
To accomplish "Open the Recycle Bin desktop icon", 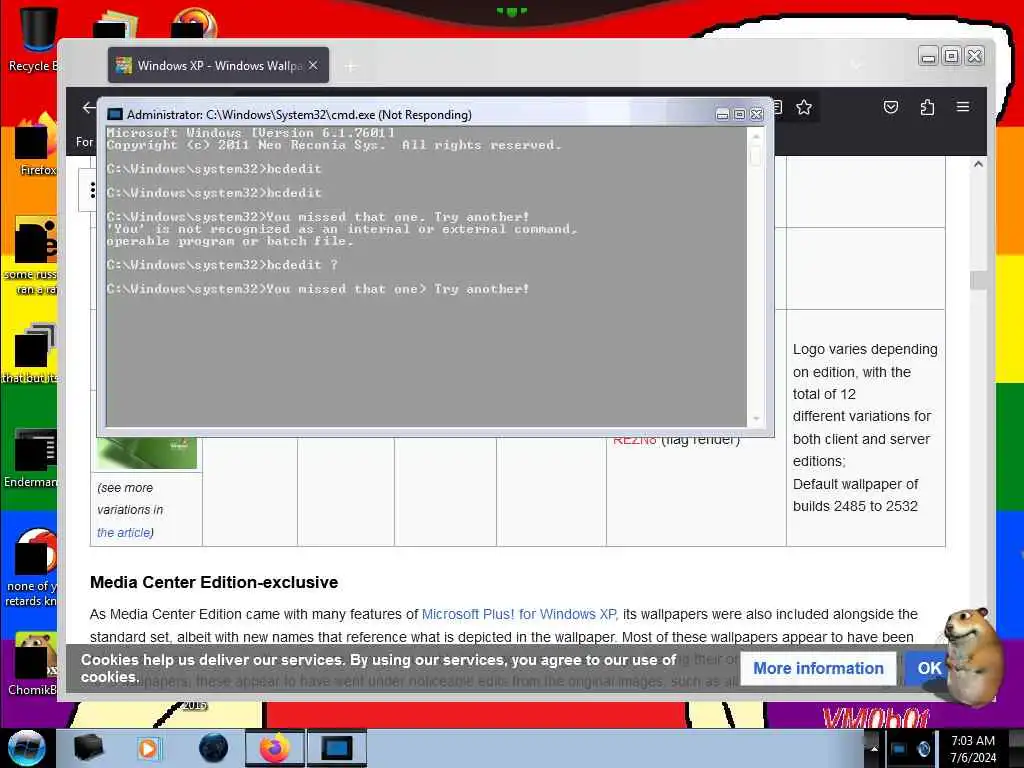I will (36, 38).
